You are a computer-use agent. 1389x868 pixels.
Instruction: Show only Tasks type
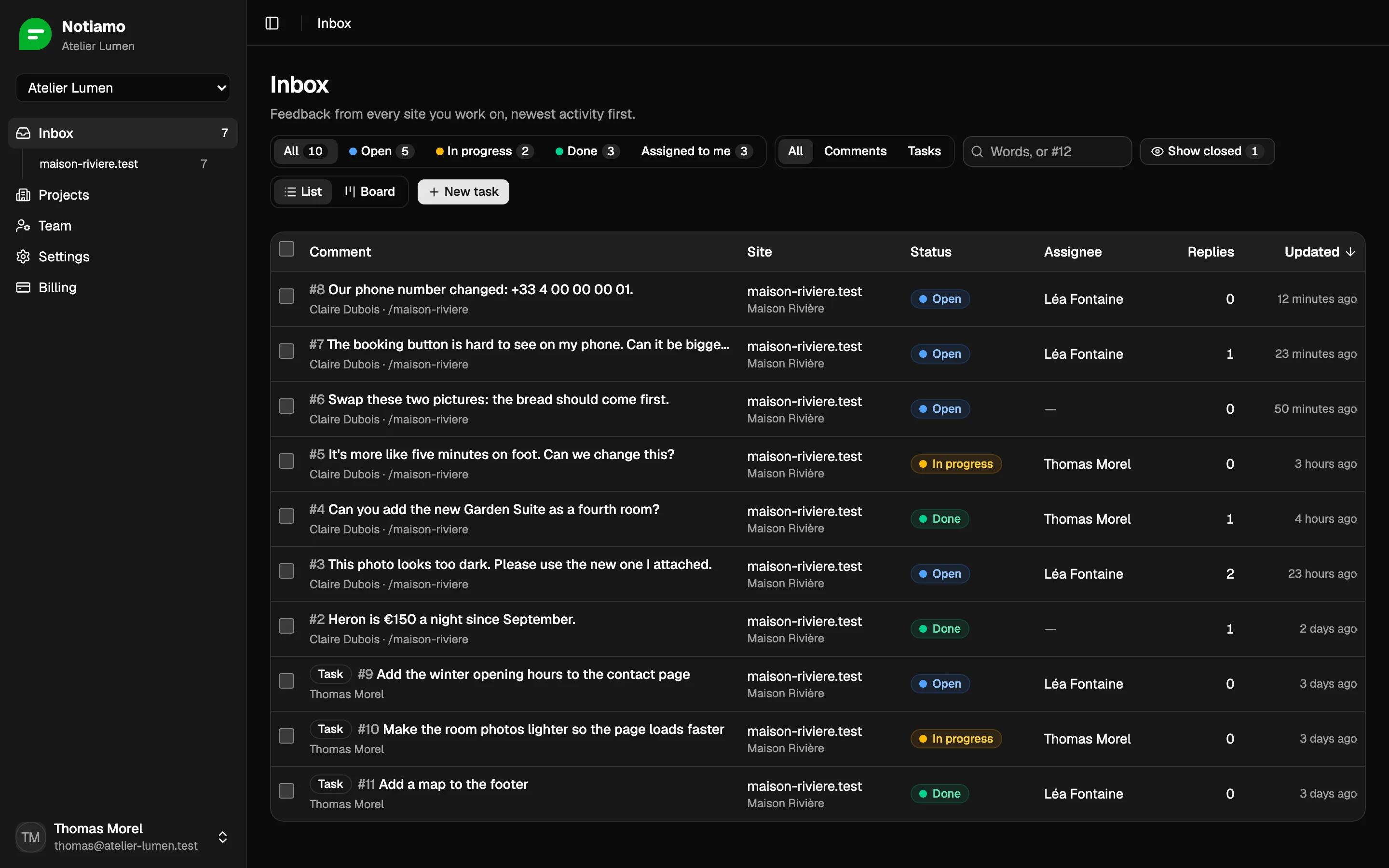coord(924,151)
